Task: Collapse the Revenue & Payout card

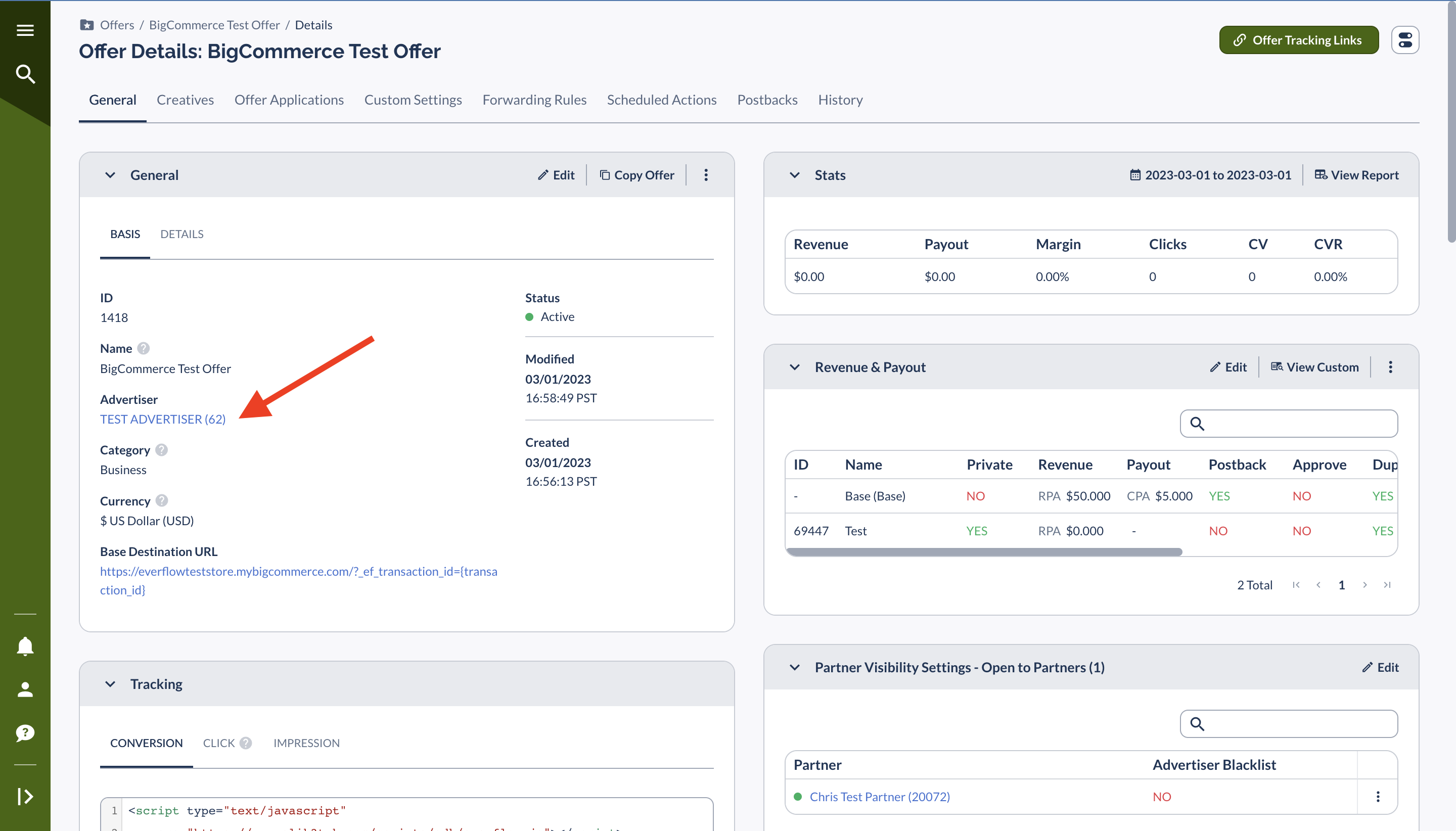Action: pos(795,367)
